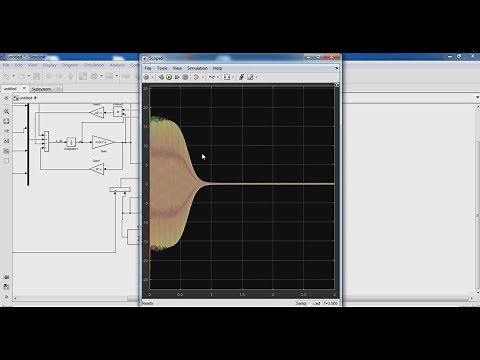Expand the palette chevron at bottom left
Image resolution: width=480 pixels, height=360 pixels.
click(x=6, y=296)
